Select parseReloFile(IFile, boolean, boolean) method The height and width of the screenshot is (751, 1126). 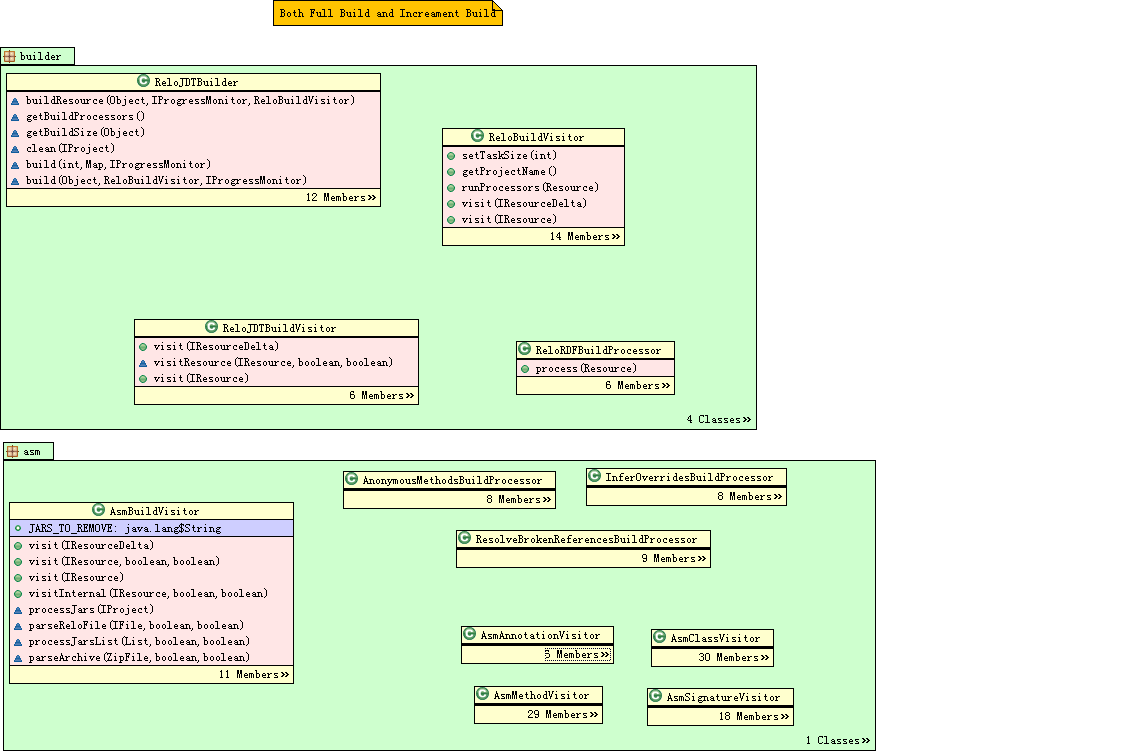pos(136,626)
